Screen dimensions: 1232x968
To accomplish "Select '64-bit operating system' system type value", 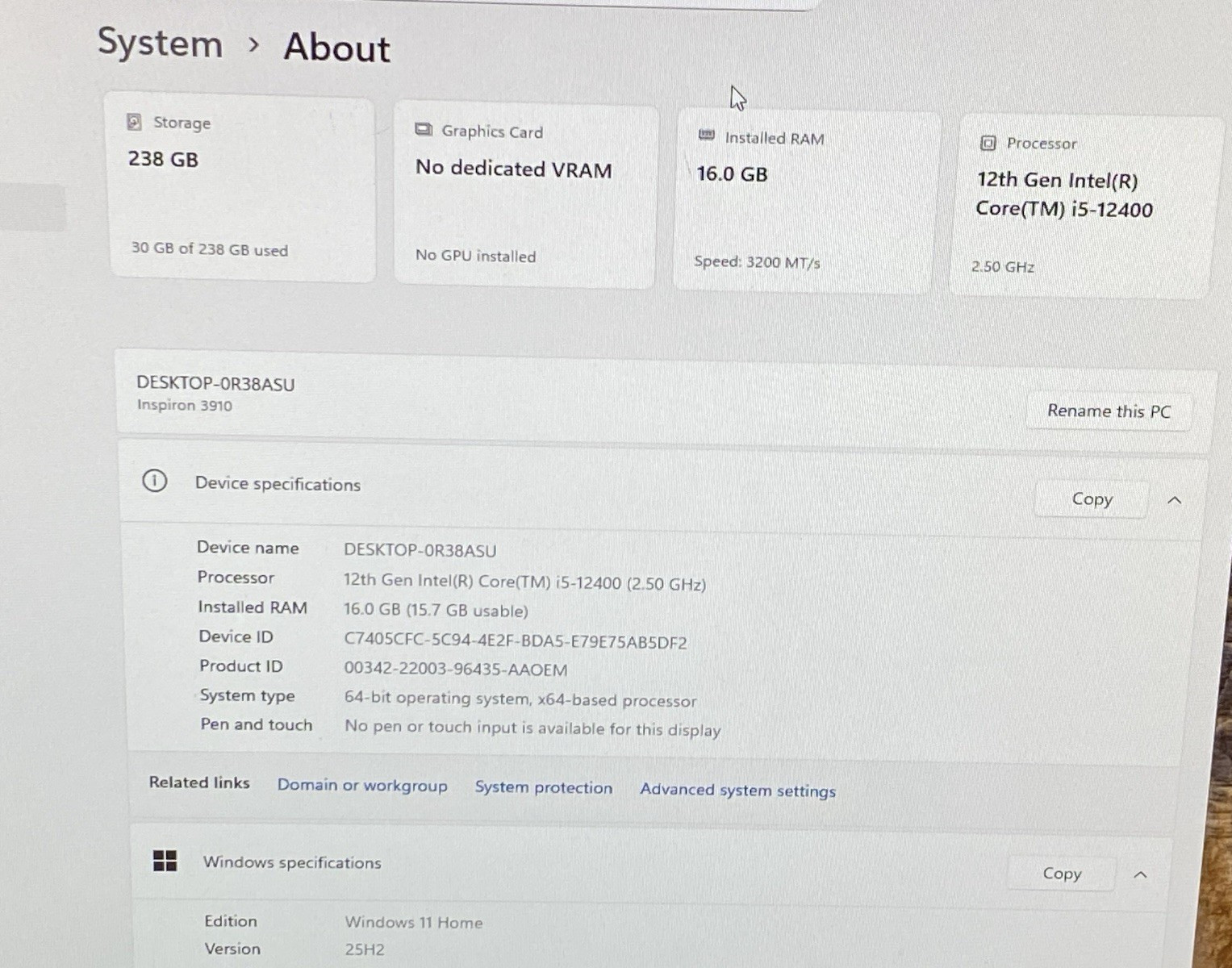I will point(520,699).
